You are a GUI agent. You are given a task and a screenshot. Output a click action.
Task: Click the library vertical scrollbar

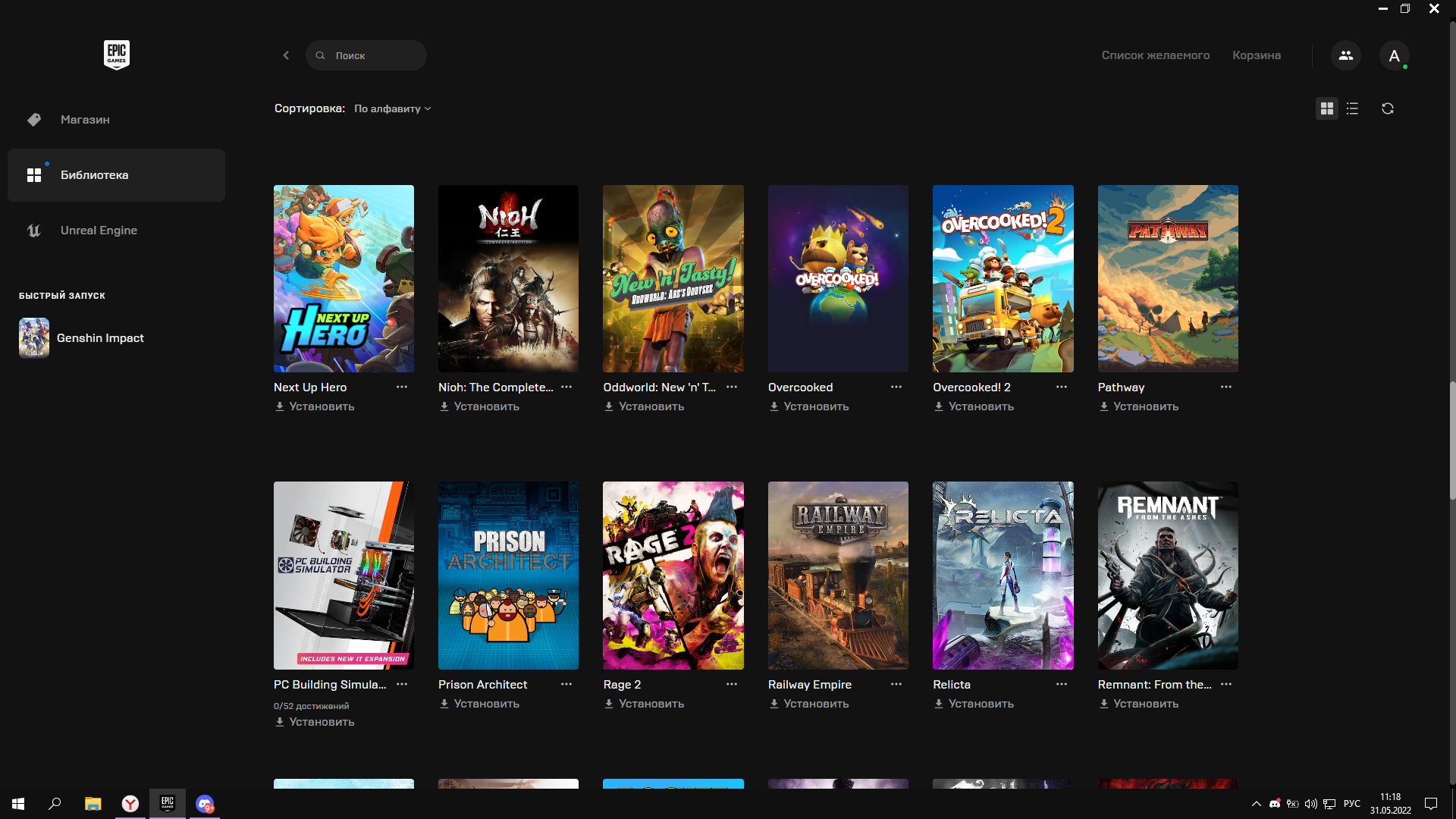(1452, 440)
